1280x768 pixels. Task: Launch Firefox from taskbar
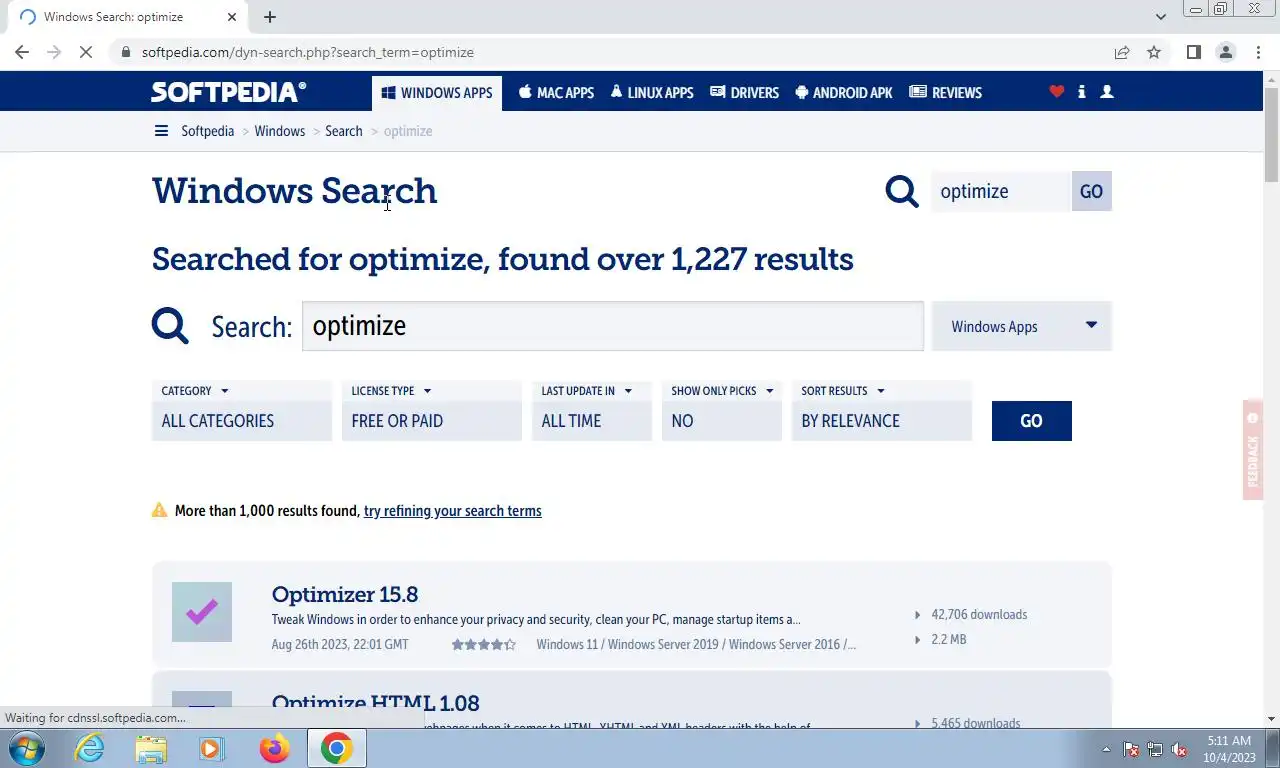(x=274, y=748)
